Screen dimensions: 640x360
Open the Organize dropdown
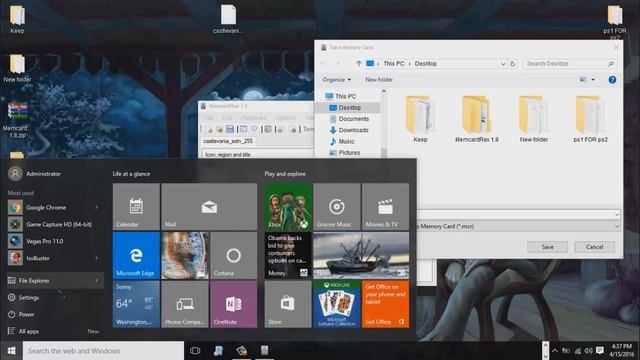tap(336, 80)
